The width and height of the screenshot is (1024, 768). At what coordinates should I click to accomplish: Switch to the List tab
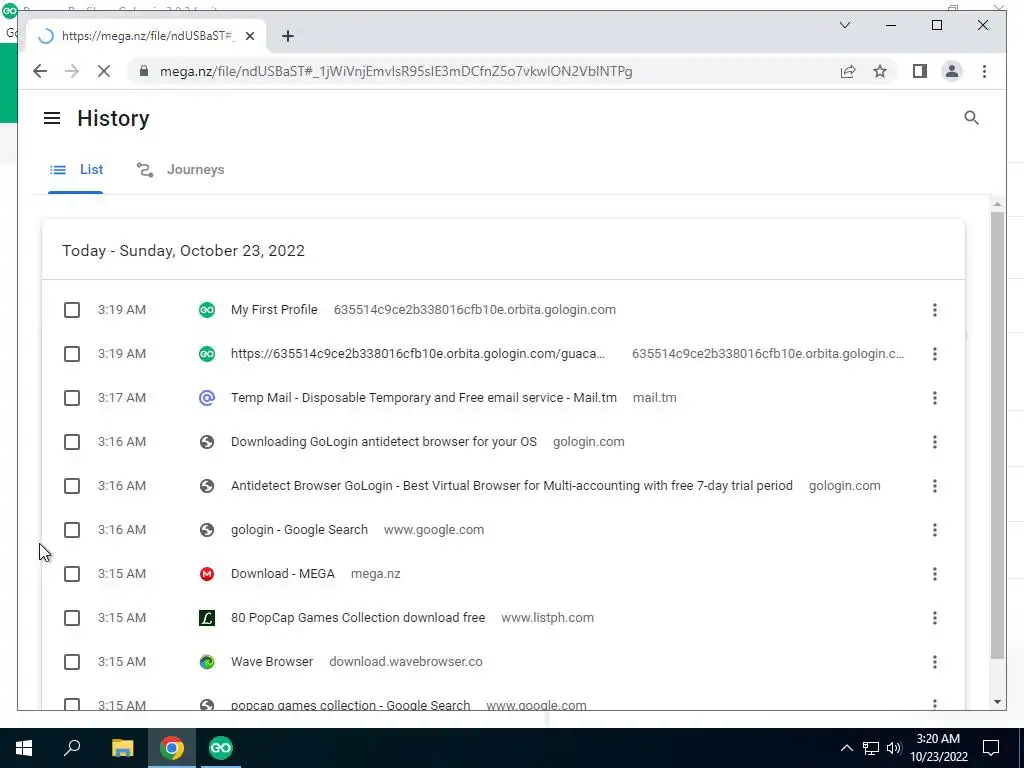76,170
